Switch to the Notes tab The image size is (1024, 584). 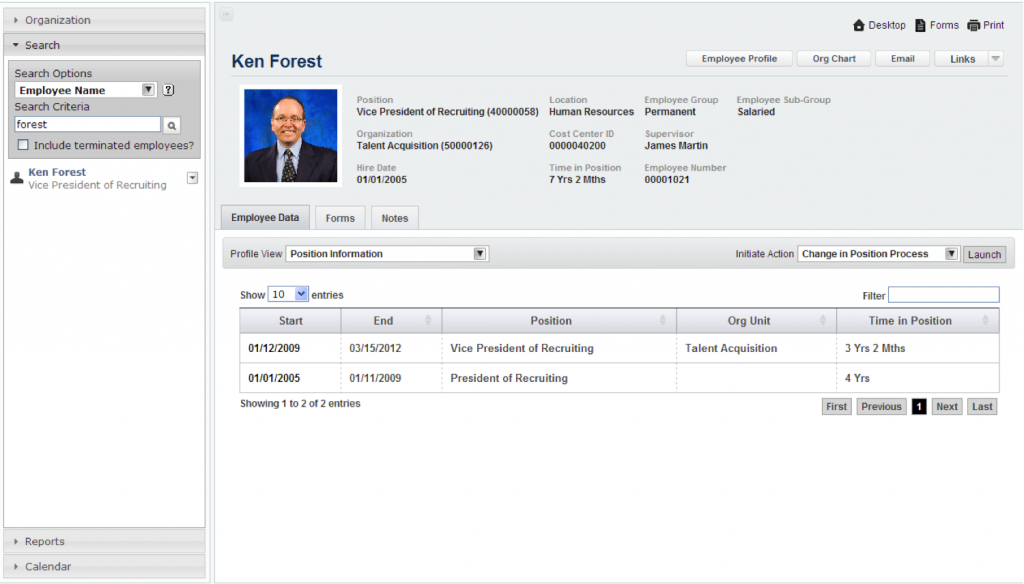coord(394,217)
